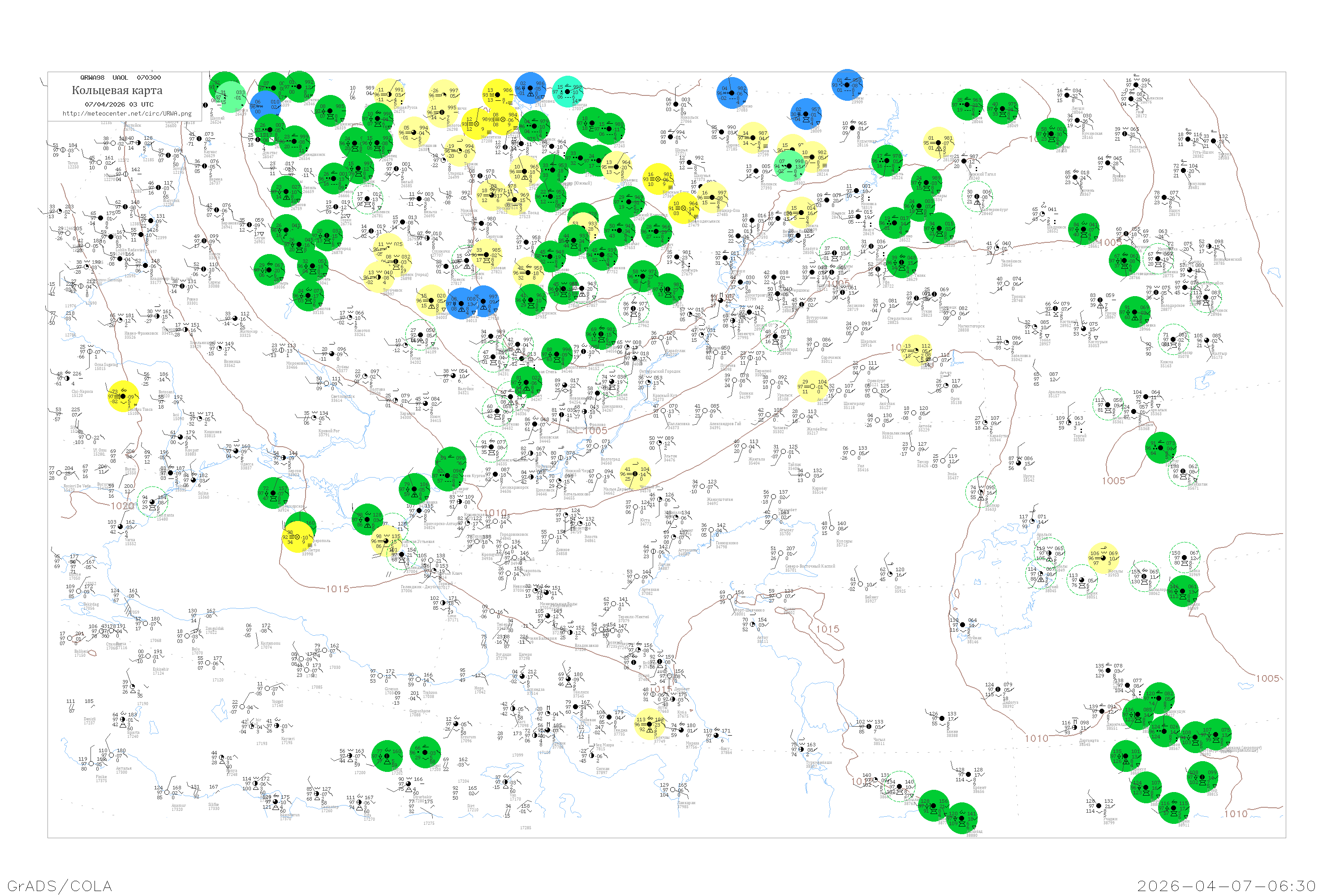Select the light green Уни 28302 marker
This screenshot has width=1344, height=896.
point(789,166)
